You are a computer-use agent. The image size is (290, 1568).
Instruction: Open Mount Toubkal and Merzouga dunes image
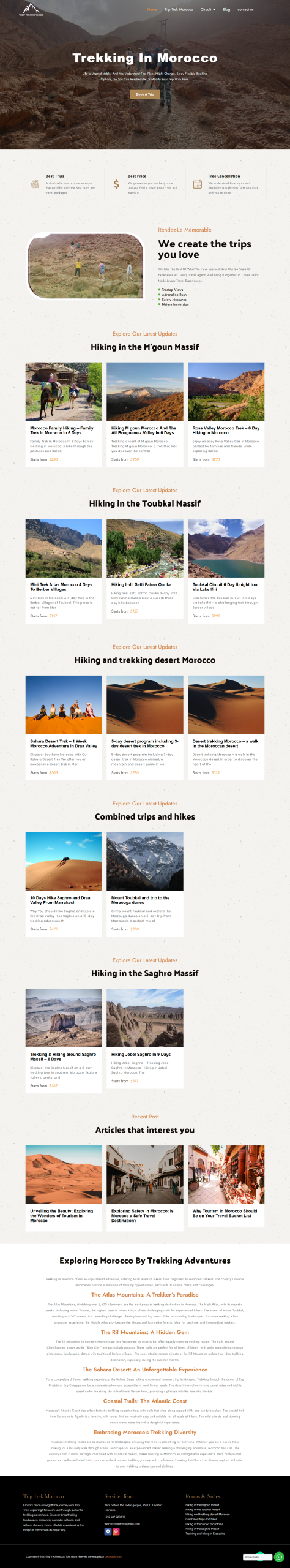click(145, 861)
